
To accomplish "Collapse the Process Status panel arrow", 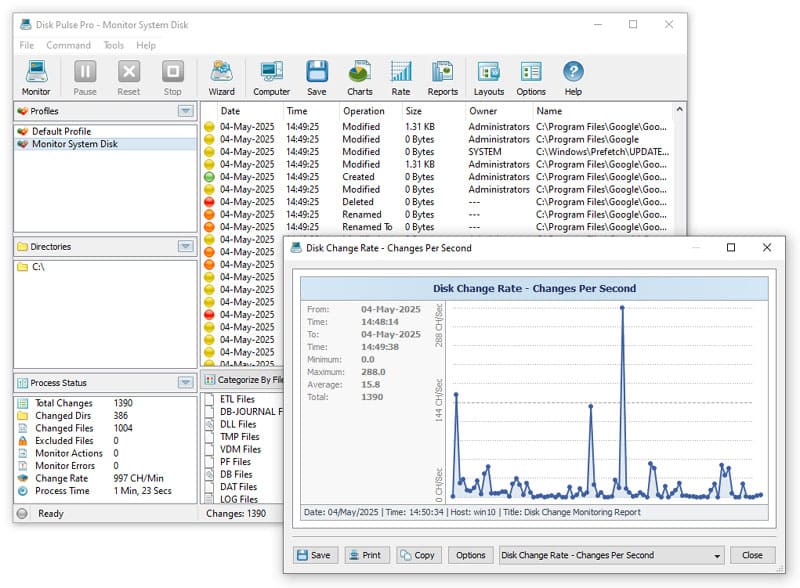I will (183, 382).
